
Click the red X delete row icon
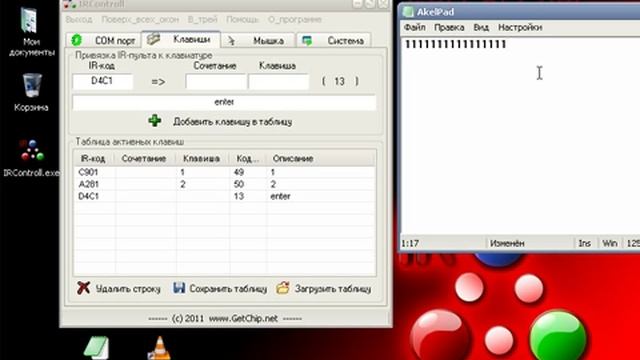point(83,288)
